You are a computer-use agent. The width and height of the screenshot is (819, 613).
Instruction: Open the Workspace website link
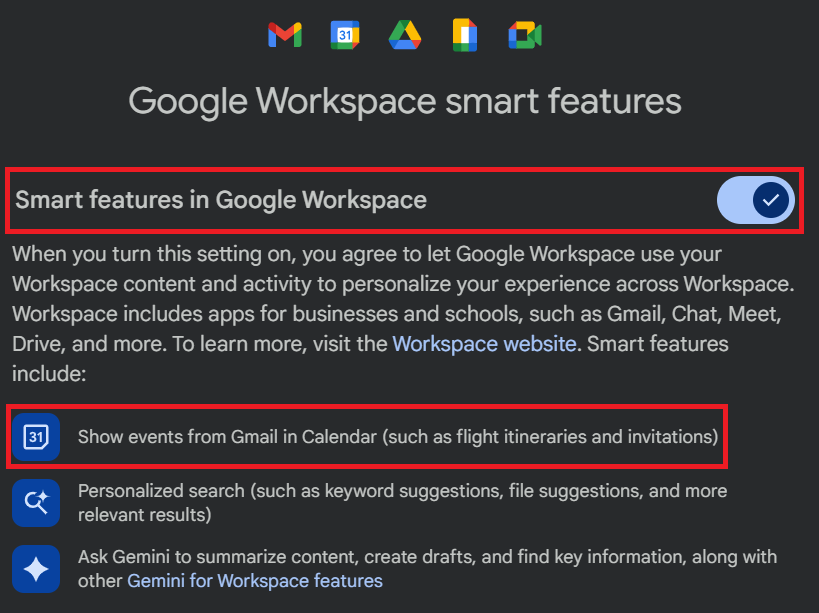484,344
